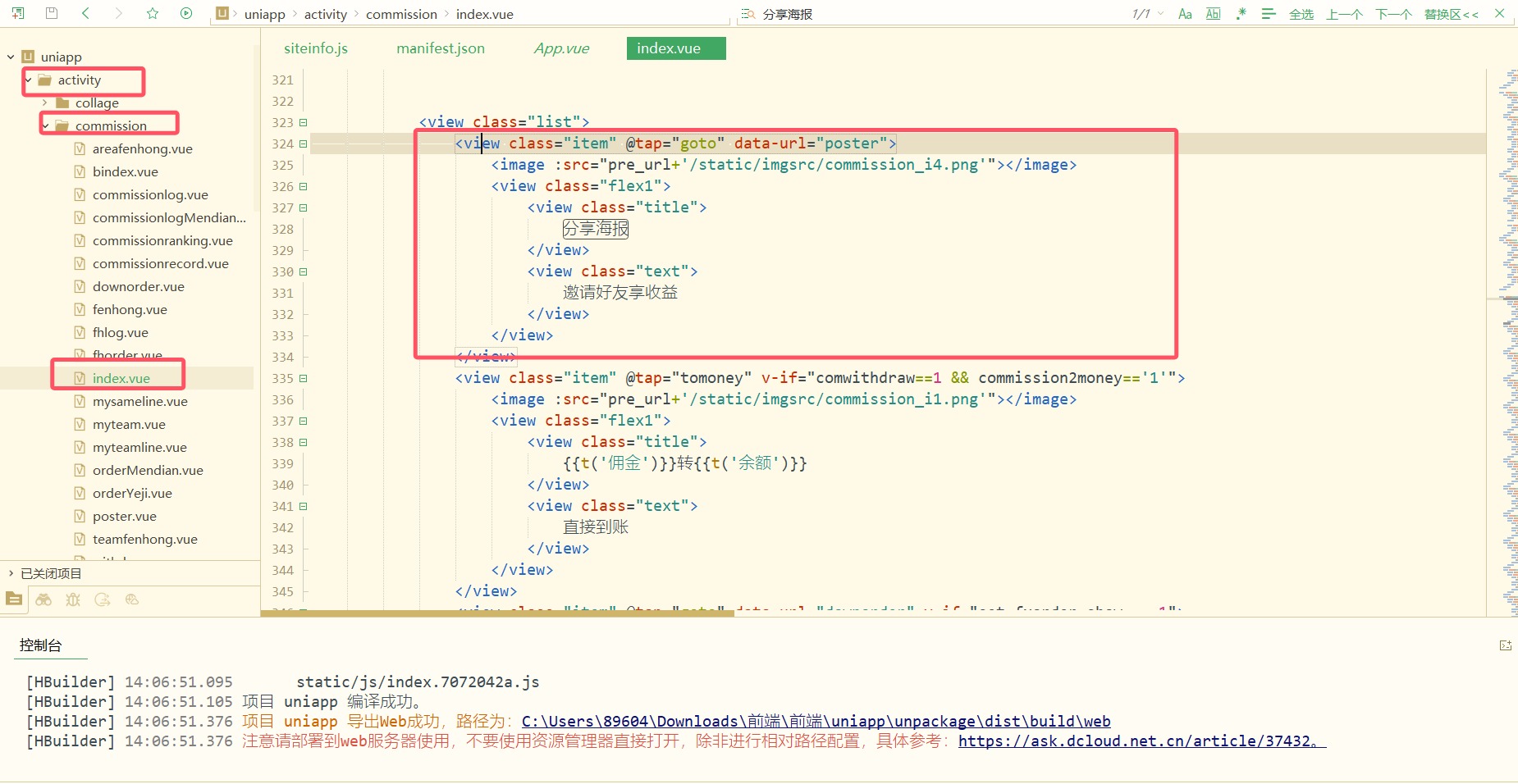This screenshot has height=784, width=1518.
Task: Expand the 替换区<< replace area
Action: 1452,14
